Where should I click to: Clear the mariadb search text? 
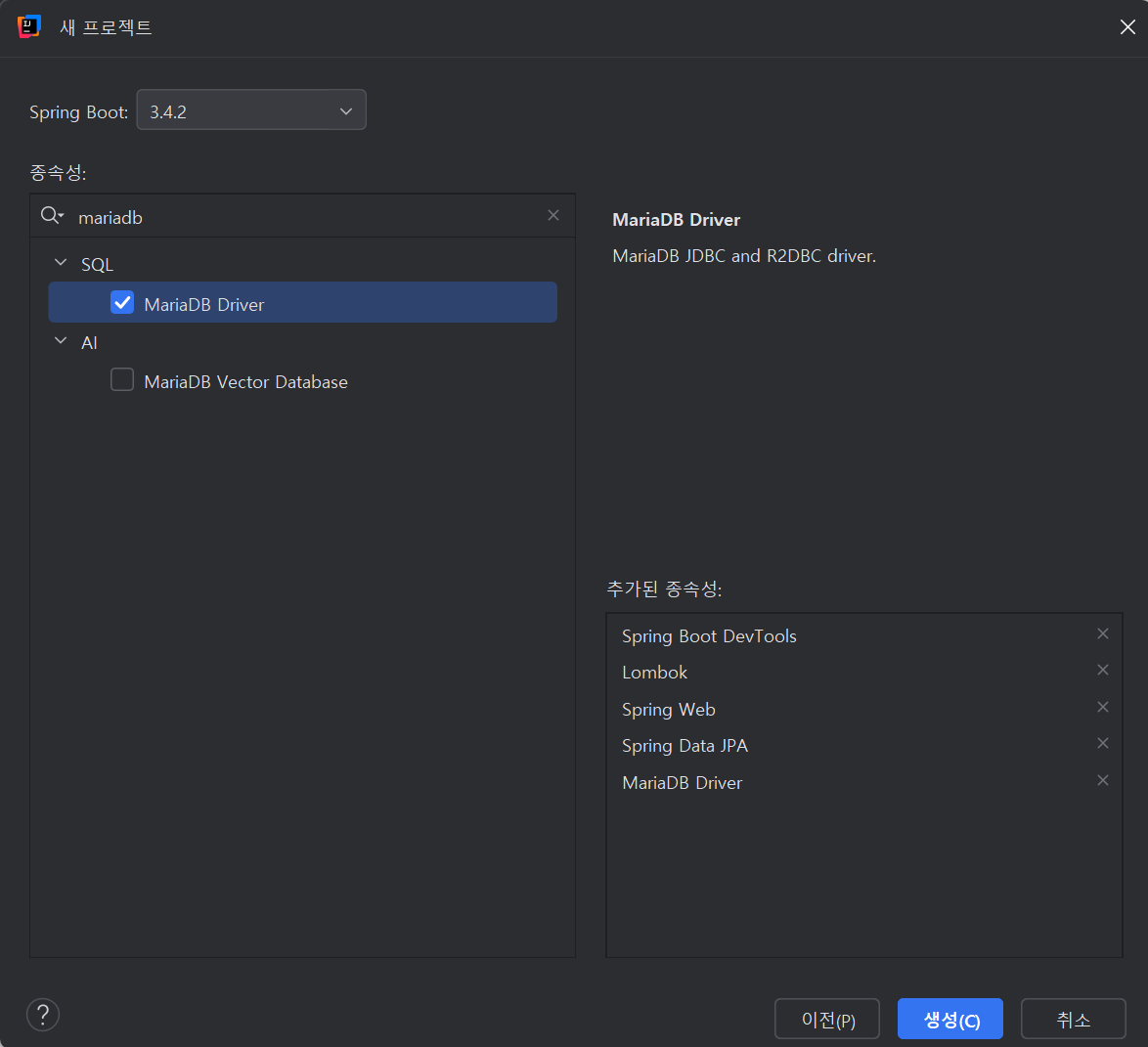tap(553, 215)
